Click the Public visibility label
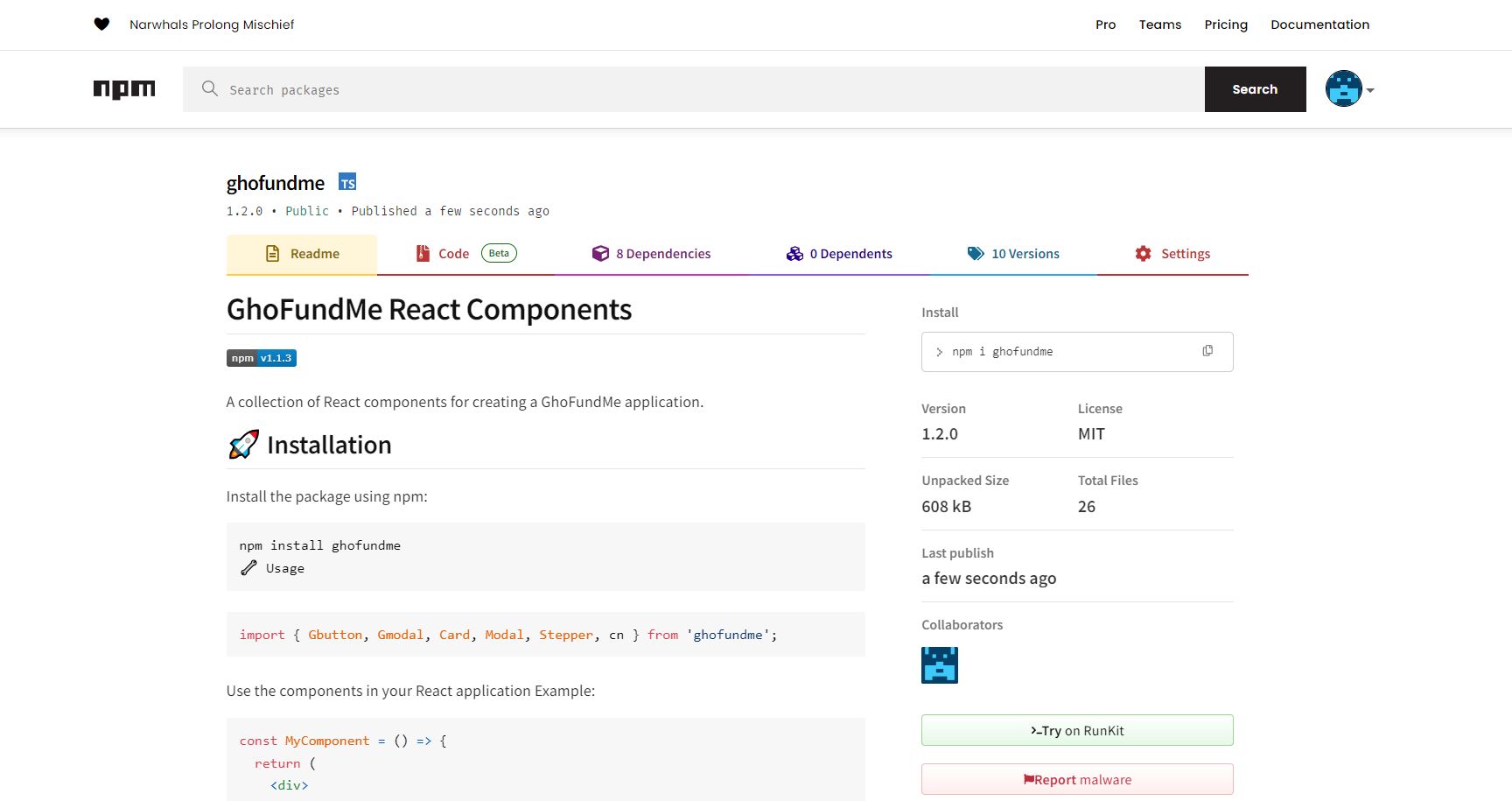Image resolution: width=1512 pixels, height=801 pixels. pos(307,211)
